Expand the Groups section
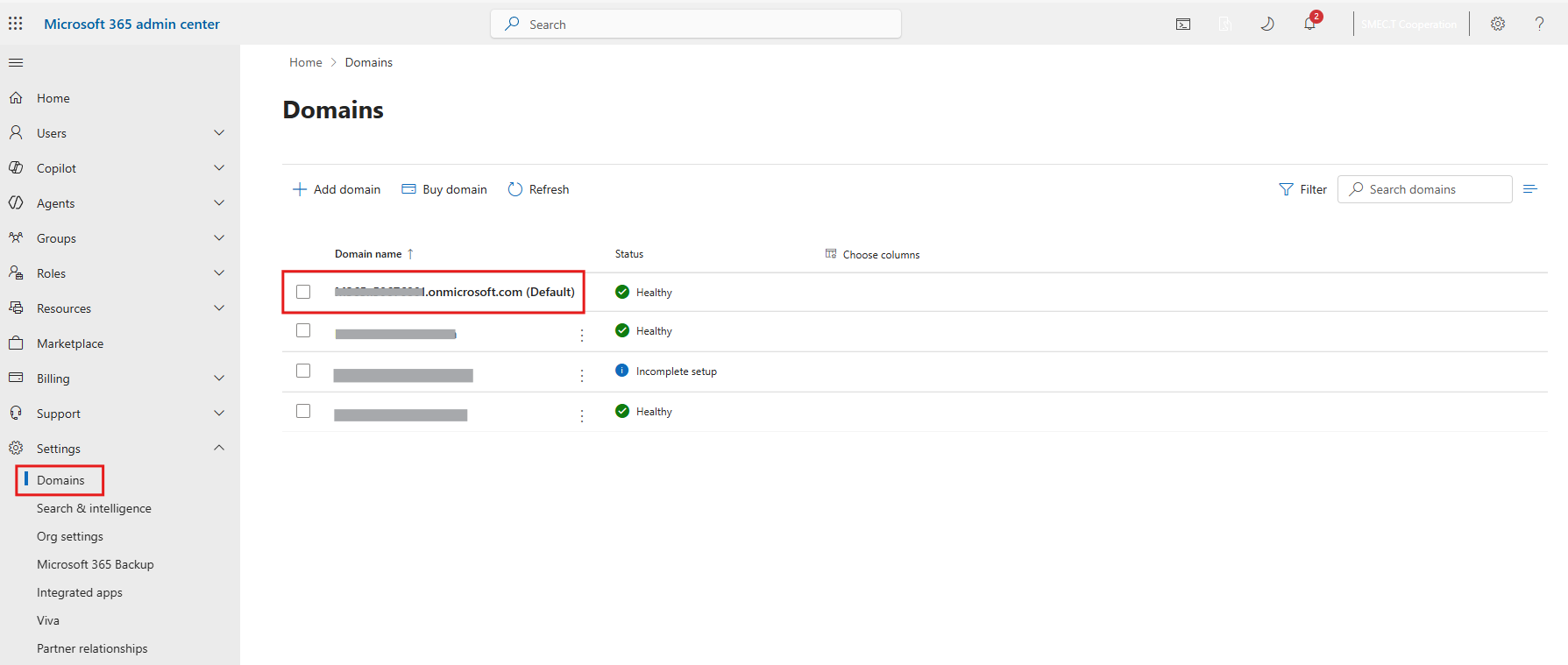The width and height of the screenshot is (1568, 665). click(x=219, y=238)
